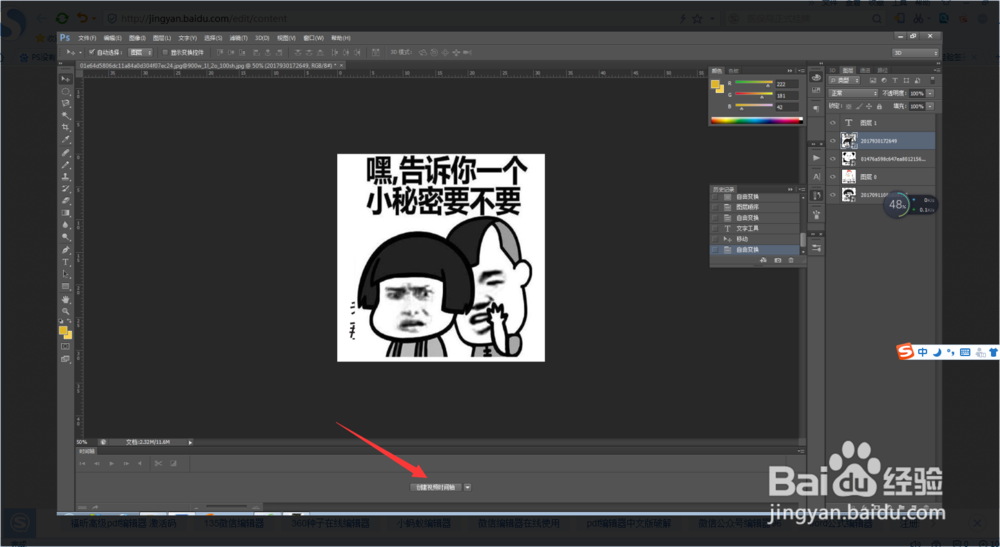Switch to the 路径 paths tab

click(x=883, y=70)
